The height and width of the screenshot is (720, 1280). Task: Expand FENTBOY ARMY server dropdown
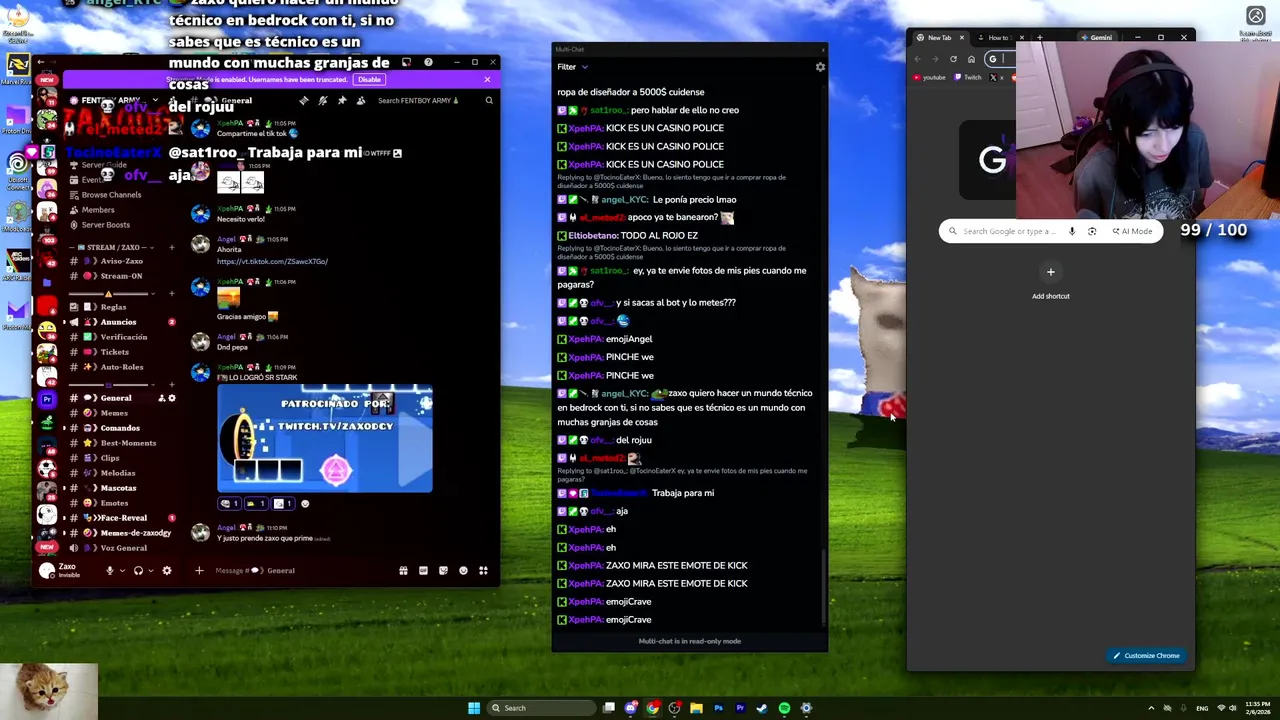click(155, 100)
